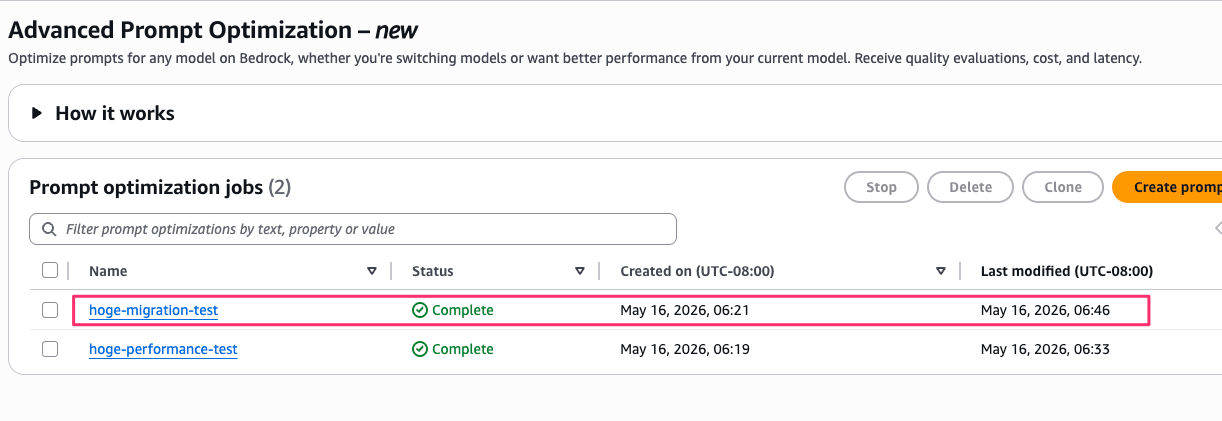
Task: Click the Clone button
Action: 1063,187
